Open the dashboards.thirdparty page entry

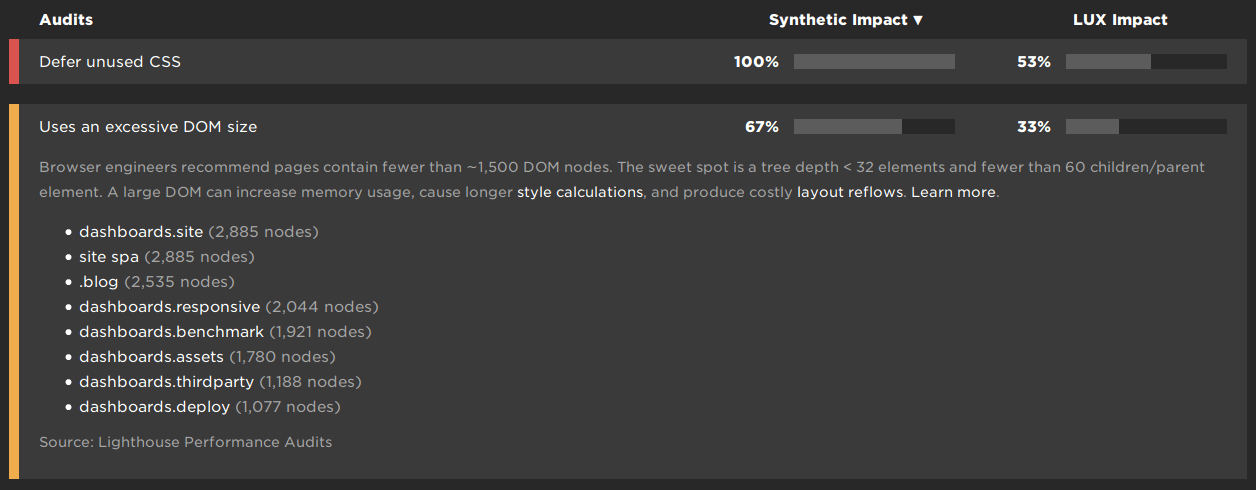[x=166, y=382]
